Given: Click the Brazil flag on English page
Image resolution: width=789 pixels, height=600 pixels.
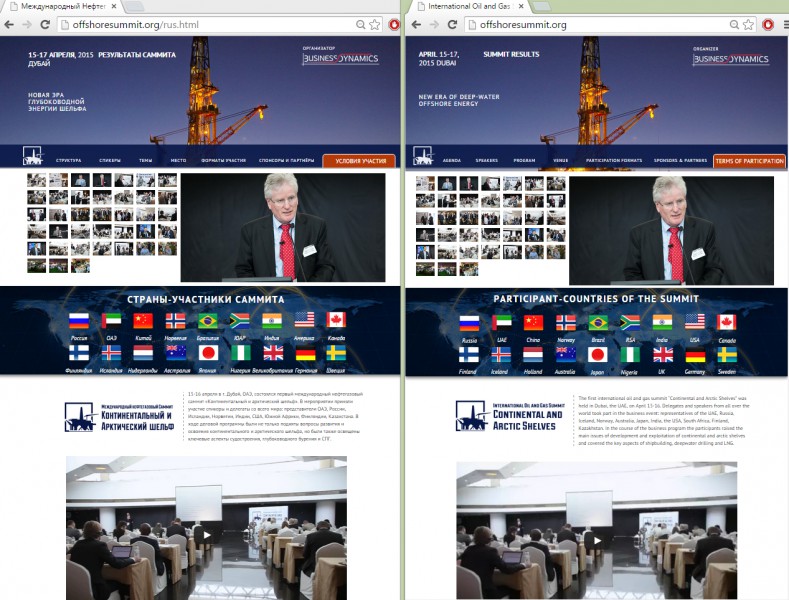Looking at the screenshot, I should click(x=598, y=322).
